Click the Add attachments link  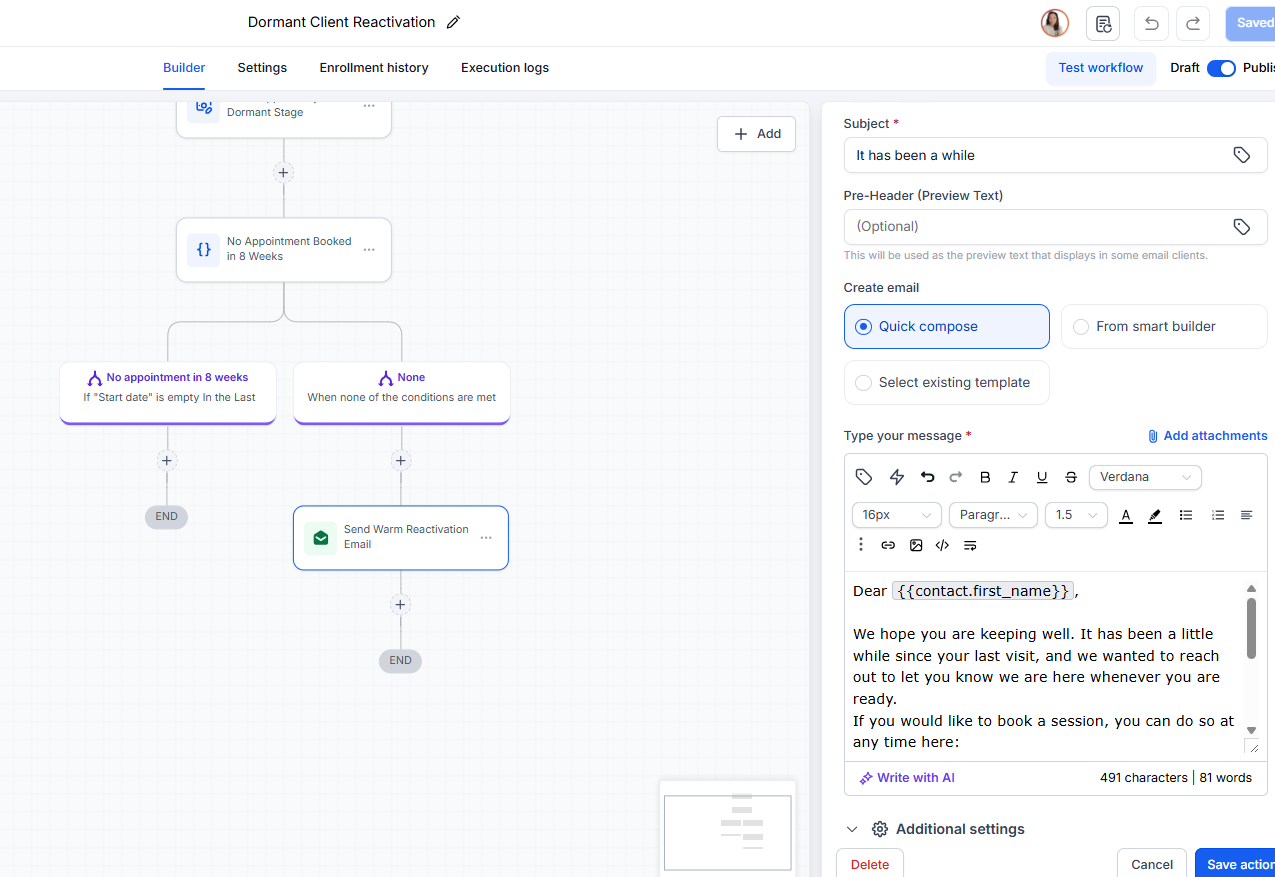coord(1207,436)
